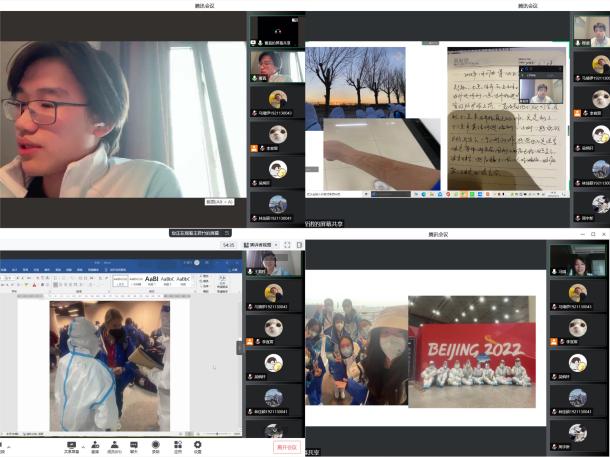Click the Beijing 2022 group photo

point(471,351)
